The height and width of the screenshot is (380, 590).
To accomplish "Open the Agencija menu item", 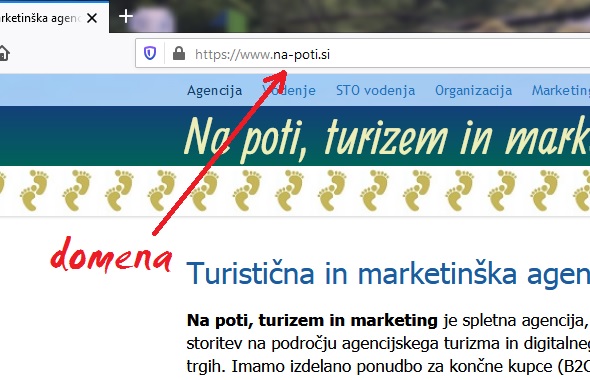I will pyautogui.click(x=214, y=91).
